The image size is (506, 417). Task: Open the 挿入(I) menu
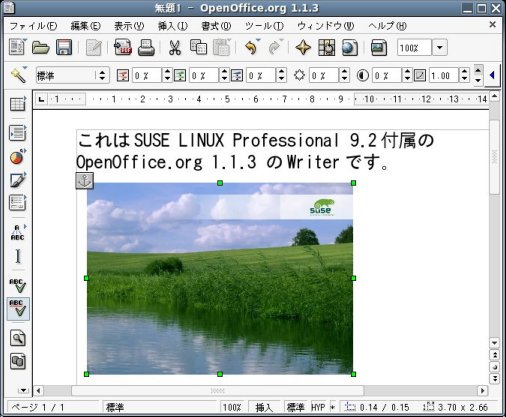[172, 26]
